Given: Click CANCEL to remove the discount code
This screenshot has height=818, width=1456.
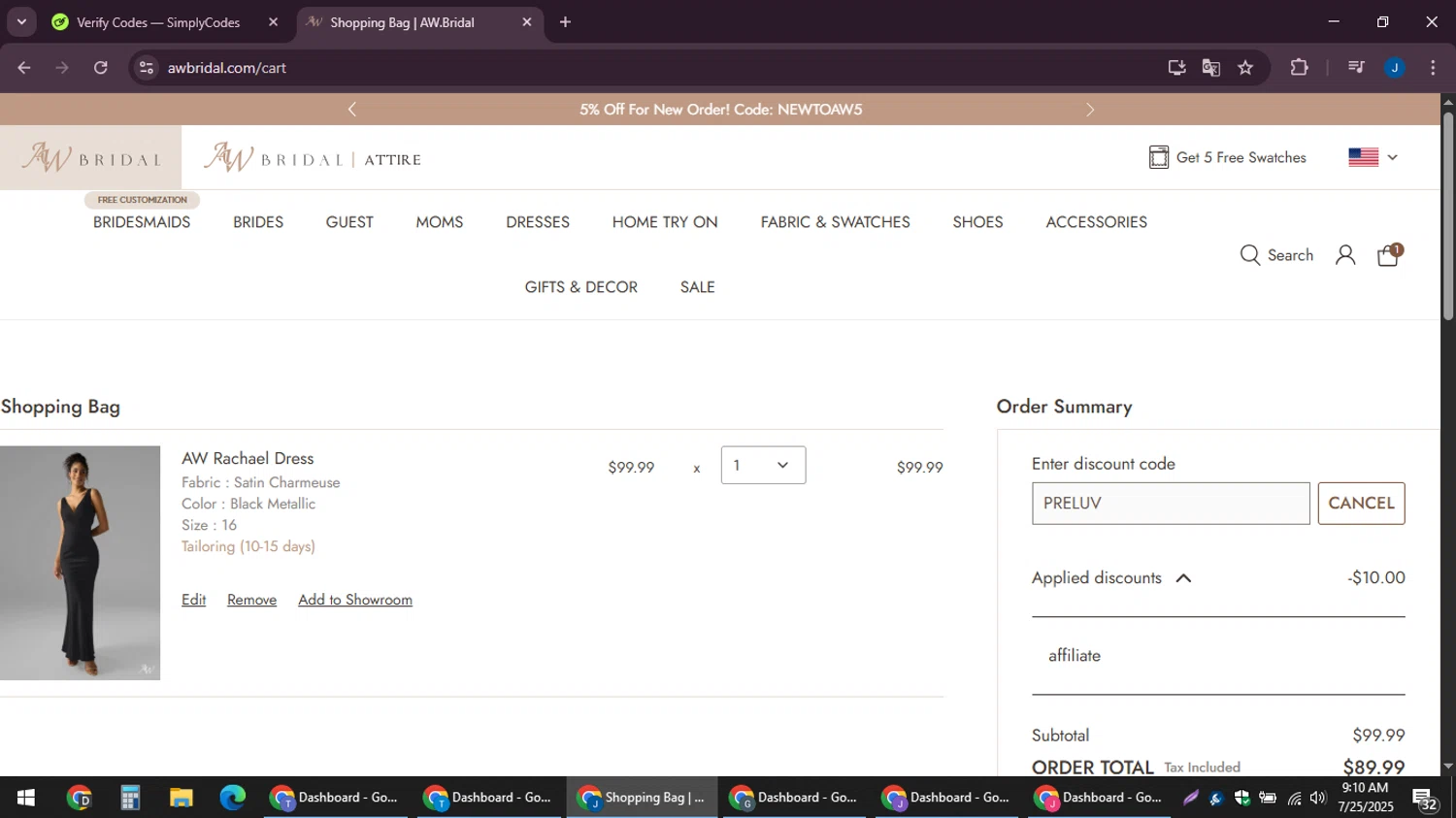Looking at the screenshot, I should click(1361, 504).
